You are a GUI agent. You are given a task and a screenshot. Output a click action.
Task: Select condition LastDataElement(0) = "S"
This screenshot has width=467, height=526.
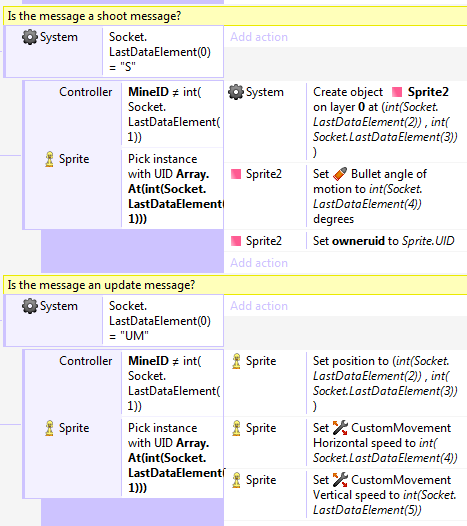coord(162,52)
